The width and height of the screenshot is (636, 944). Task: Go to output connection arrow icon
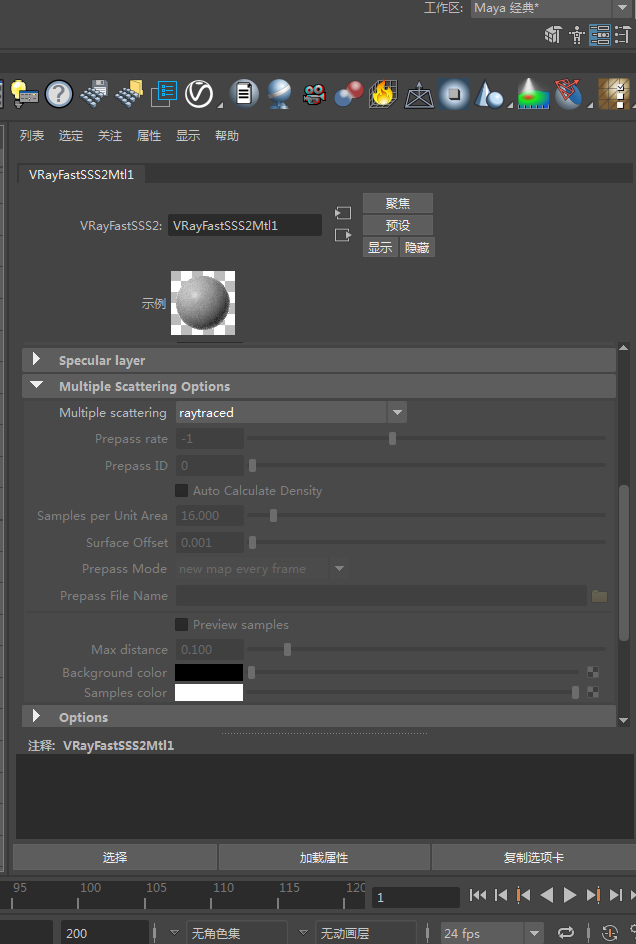(343, 235)
